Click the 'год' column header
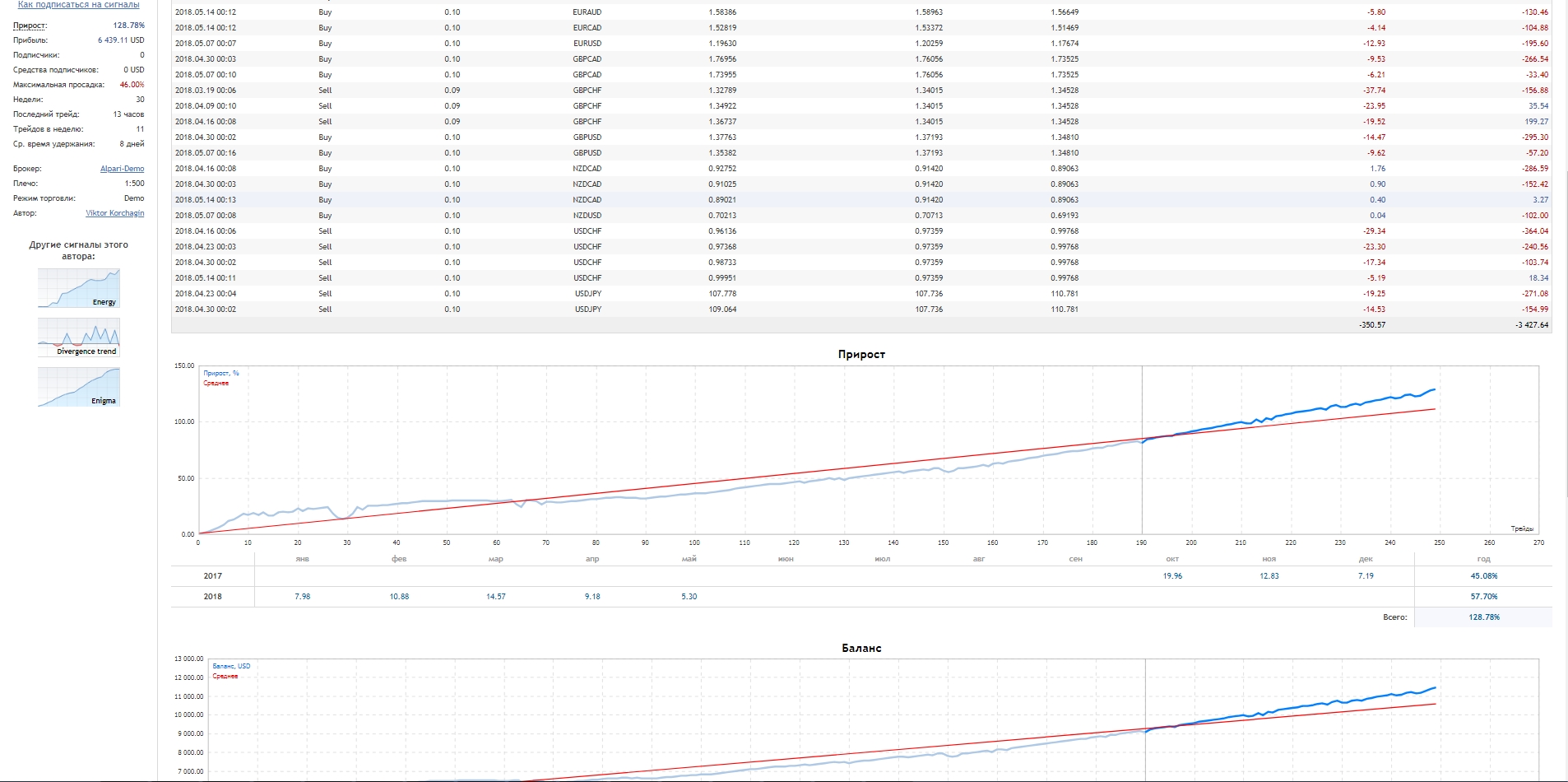 [1484, 560]
